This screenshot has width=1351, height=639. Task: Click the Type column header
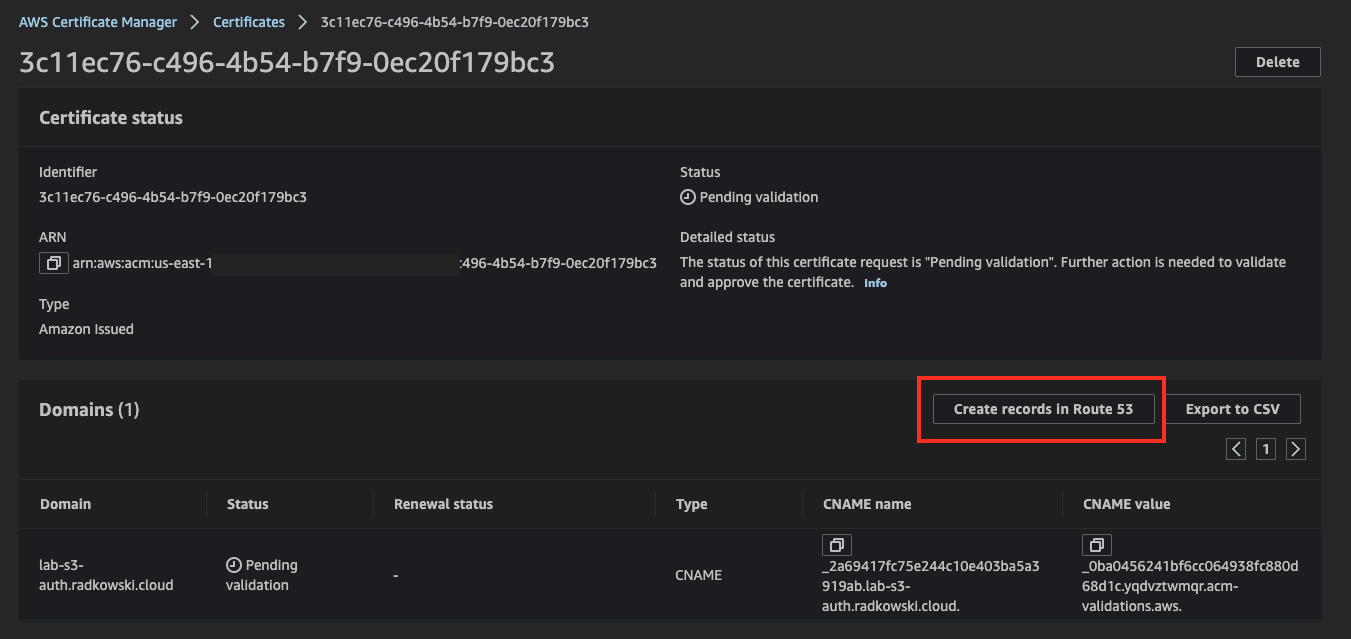coord(692,504)
